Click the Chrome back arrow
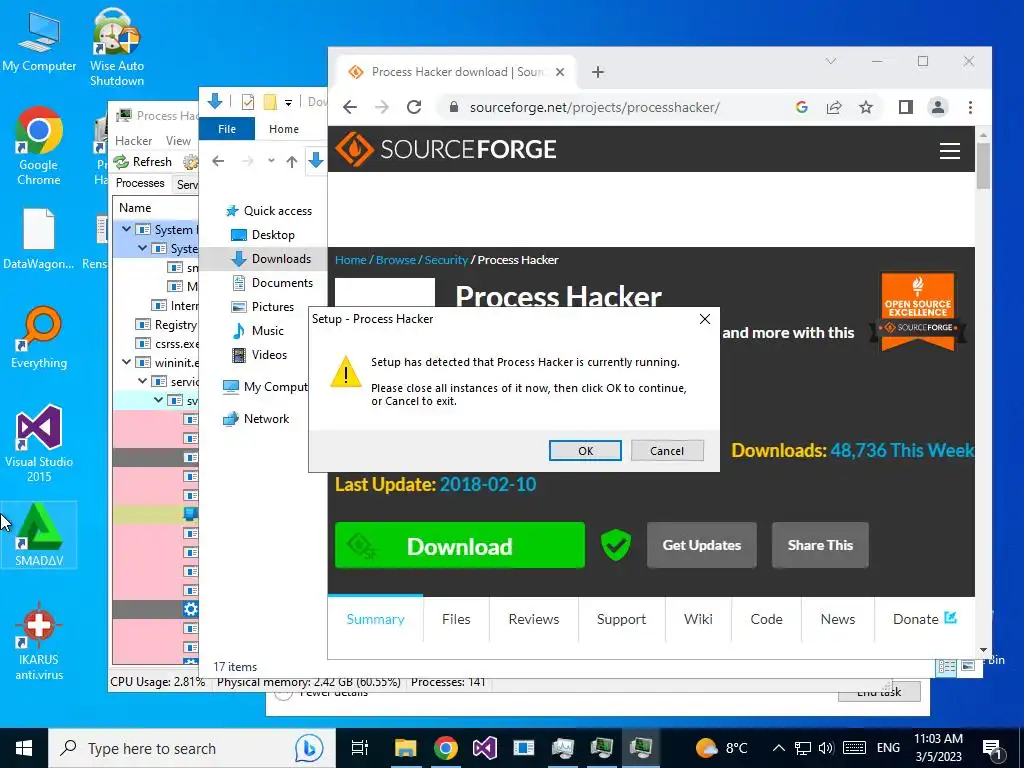Viewport: 1024px width, 768px height. point(350,107)
